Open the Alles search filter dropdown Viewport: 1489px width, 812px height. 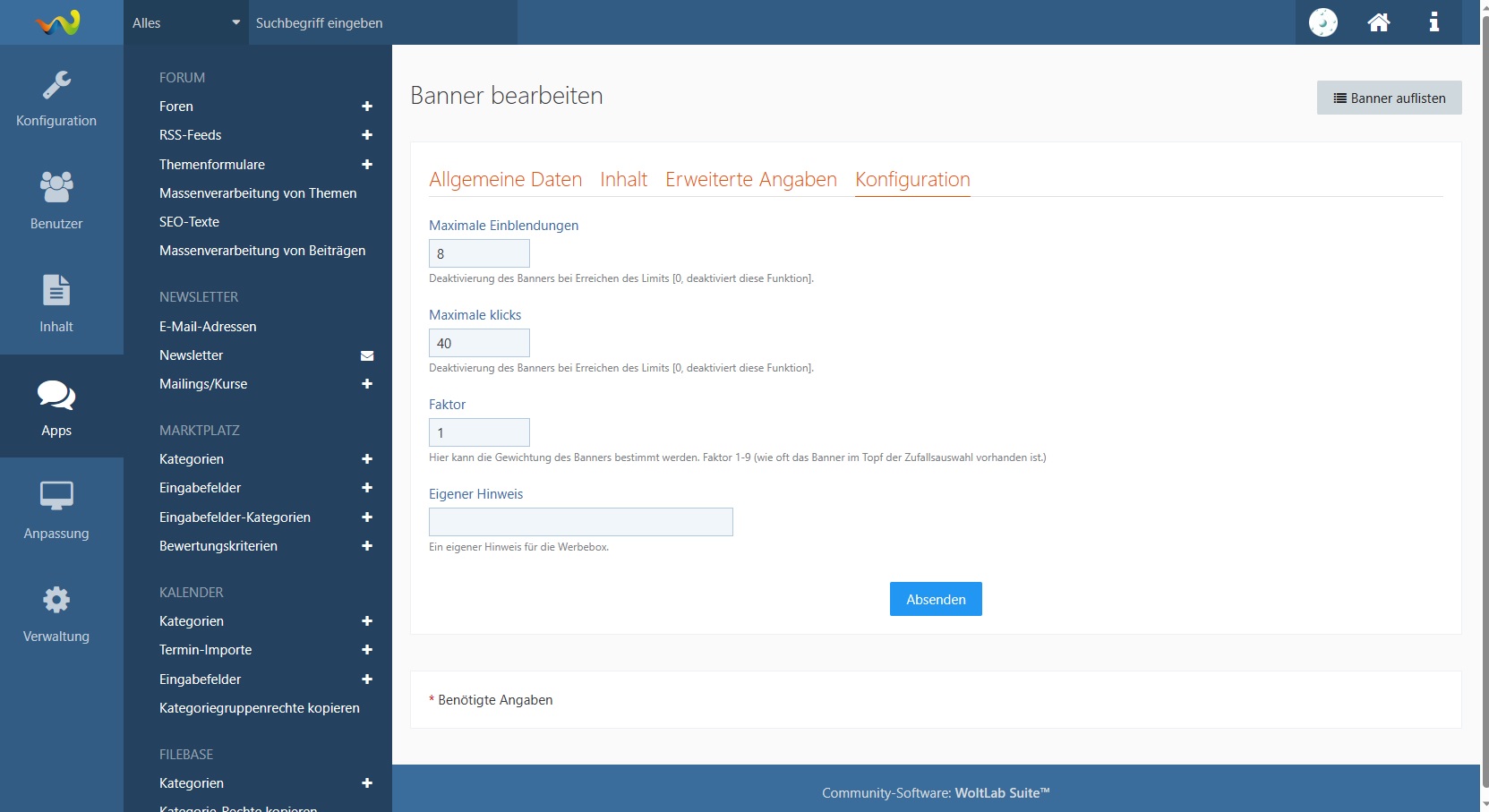coord(185,23)
